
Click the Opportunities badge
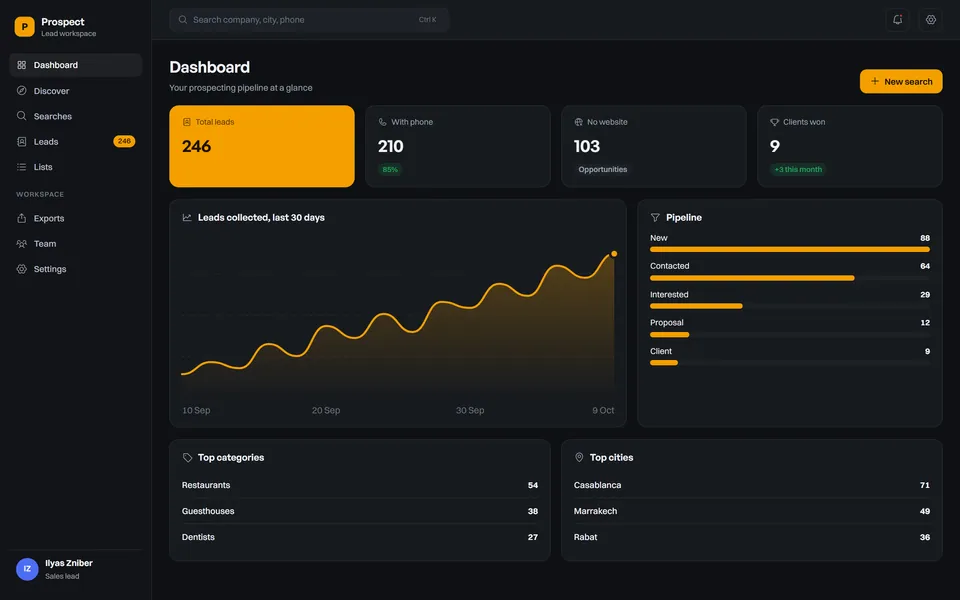(602, 170)
